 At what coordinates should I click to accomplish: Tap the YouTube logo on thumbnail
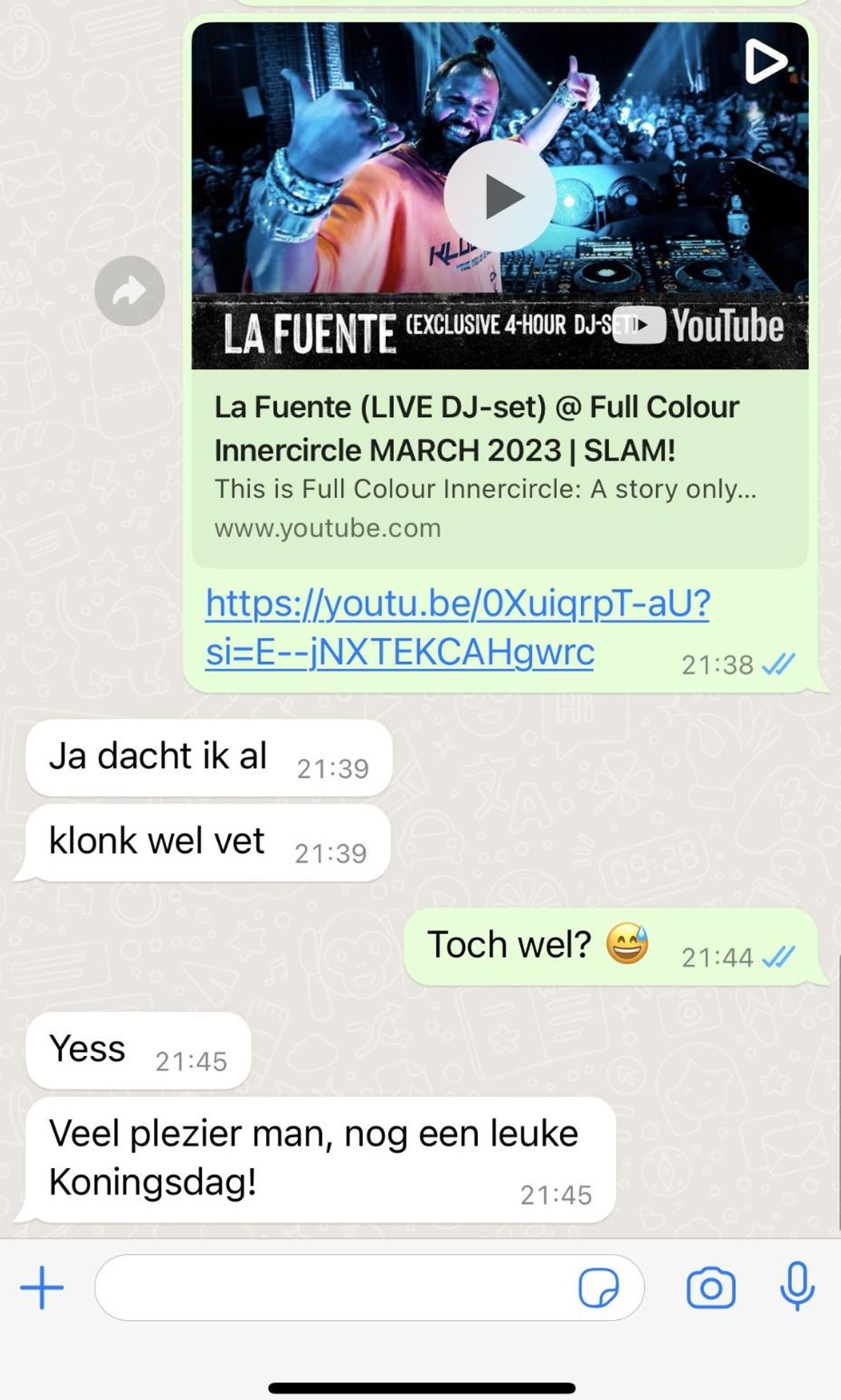point(698,326)
